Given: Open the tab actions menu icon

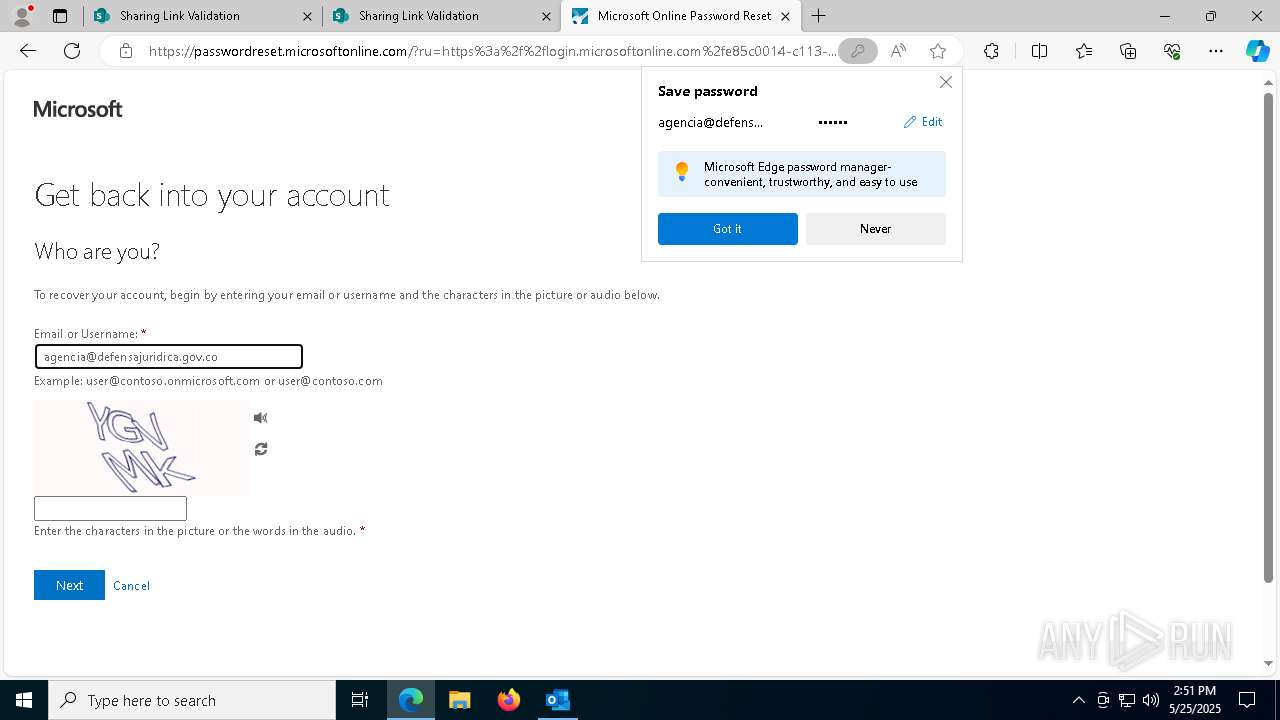Looking at the screenshot, I should pyautogui.click(x=60, y=16).
